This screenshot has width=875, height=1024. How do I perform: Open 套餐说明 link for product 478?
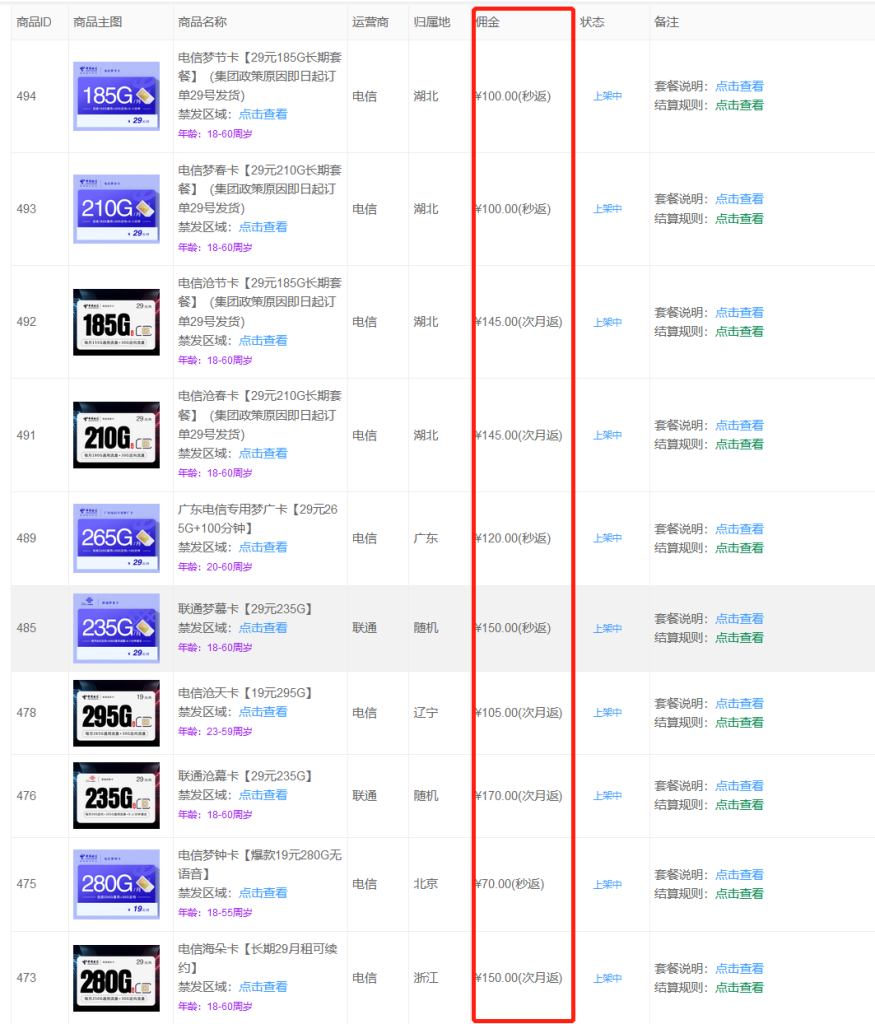pos(739,703)
